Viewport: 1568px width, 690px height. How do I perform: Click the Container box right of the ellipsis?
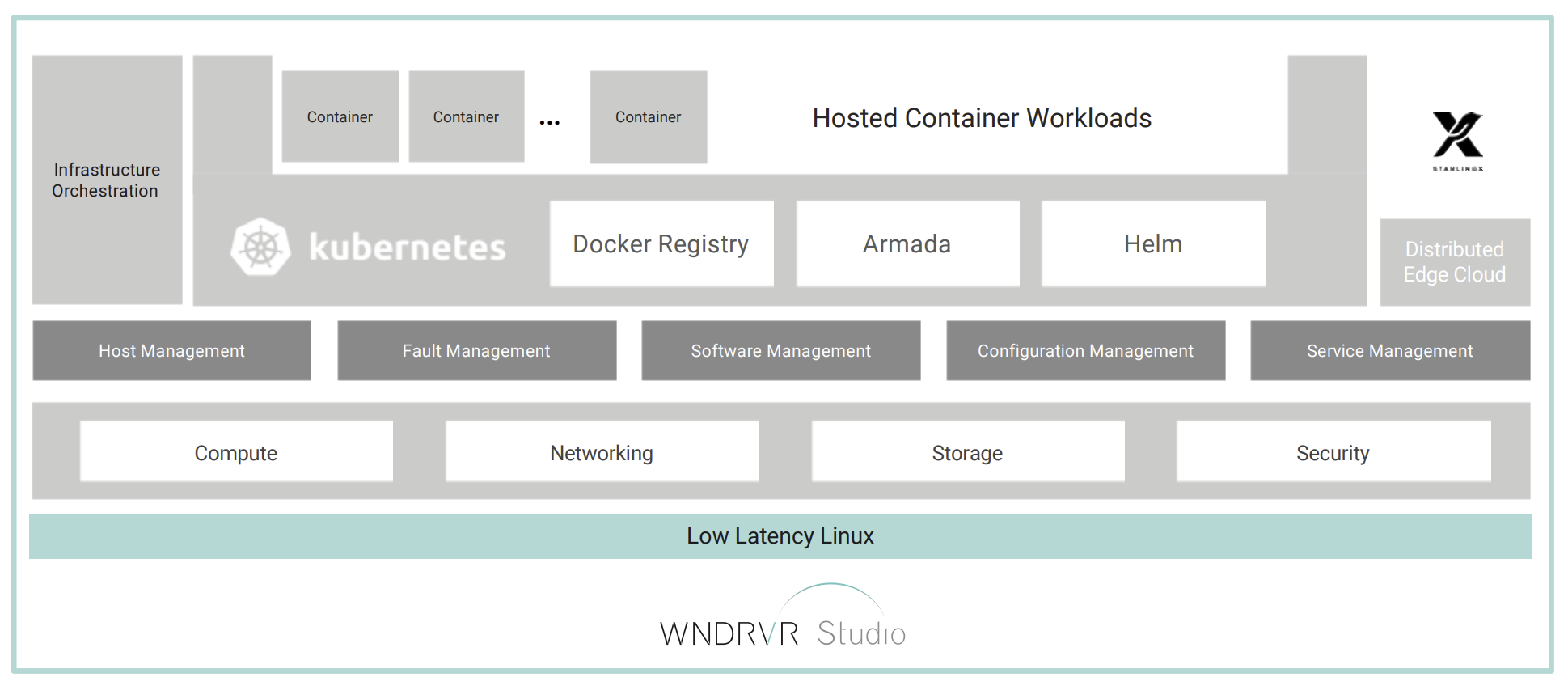(x=649, y=117)
